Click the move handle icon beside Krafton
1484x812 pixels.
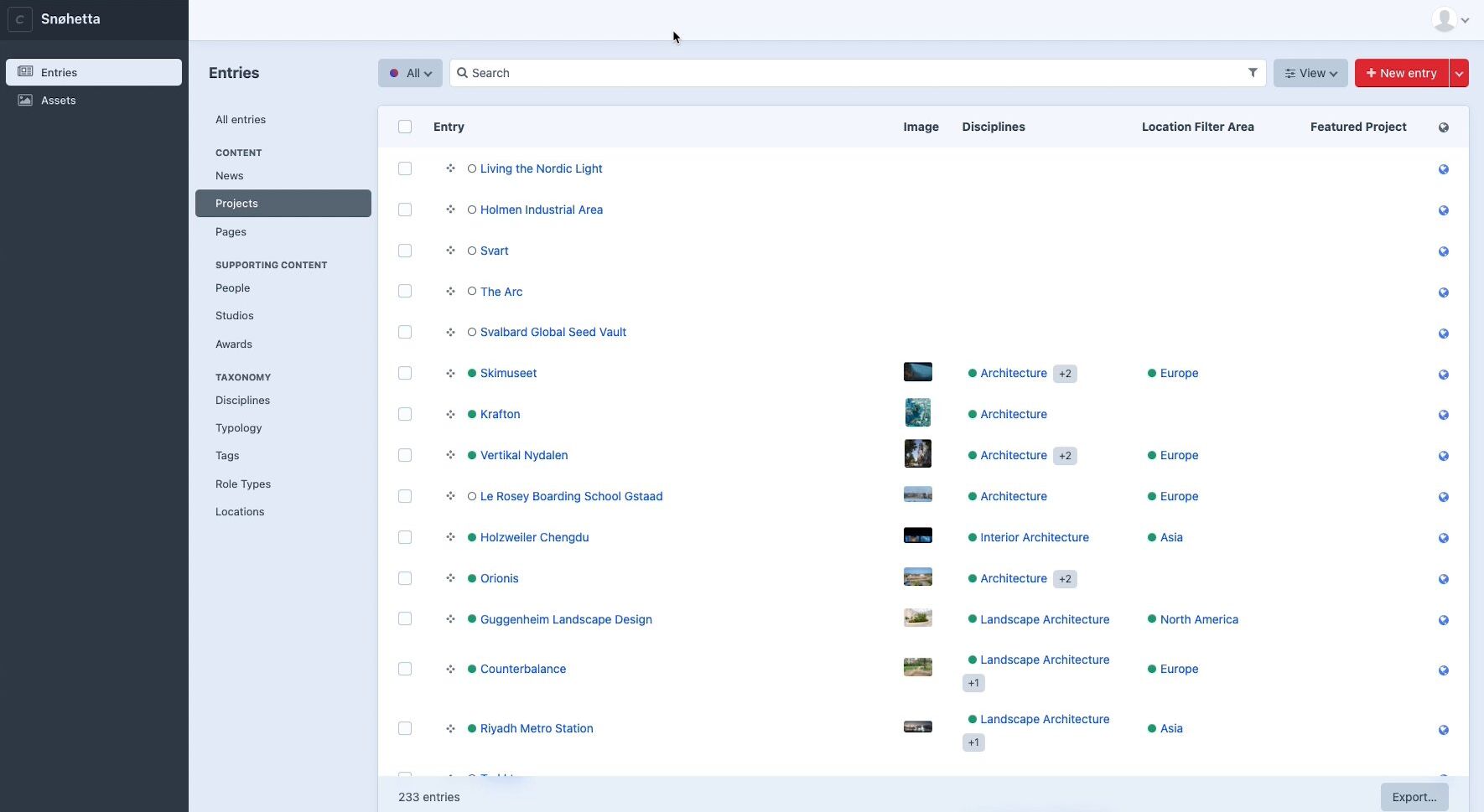click(450, 414)
